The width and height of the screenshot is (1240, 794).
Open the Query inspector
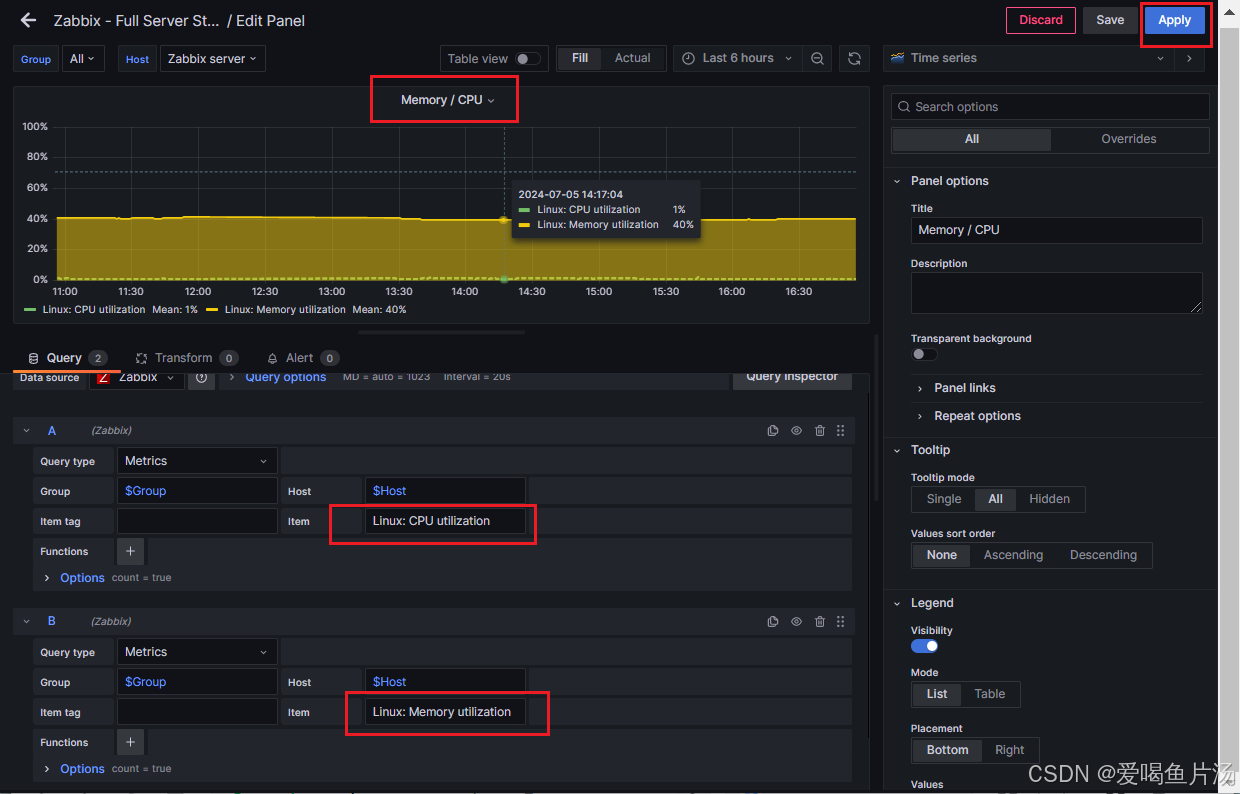point(792,377)
